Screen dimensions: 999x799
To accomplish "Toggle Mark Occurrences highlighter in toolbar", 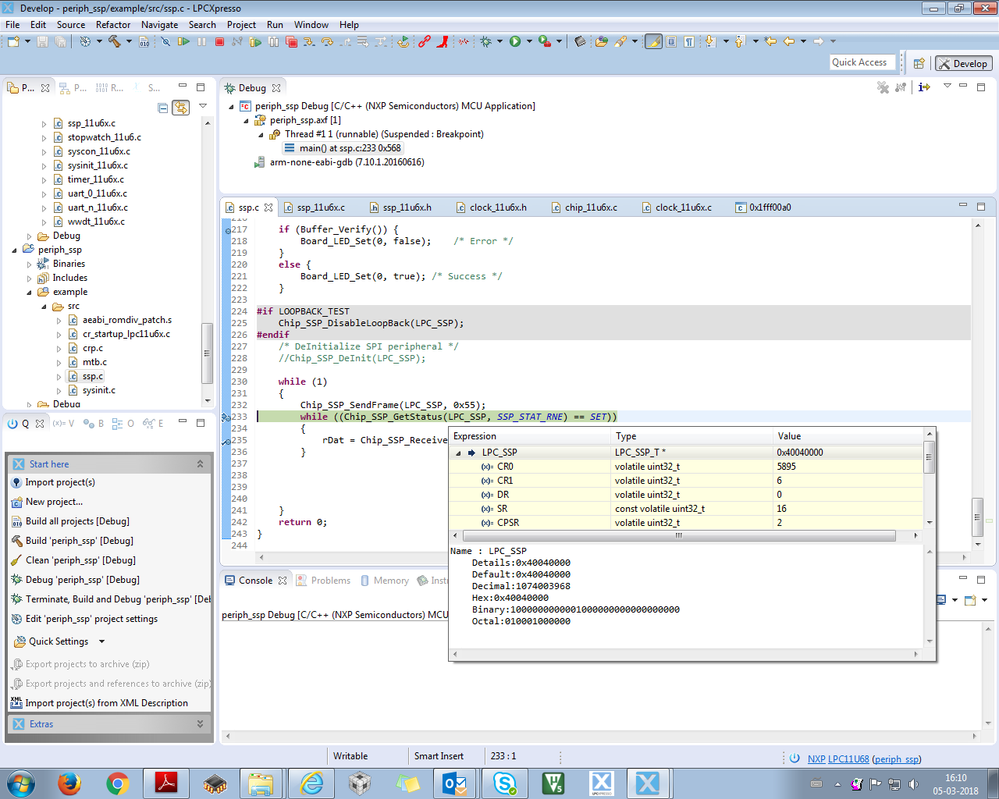I will point(652,42).
